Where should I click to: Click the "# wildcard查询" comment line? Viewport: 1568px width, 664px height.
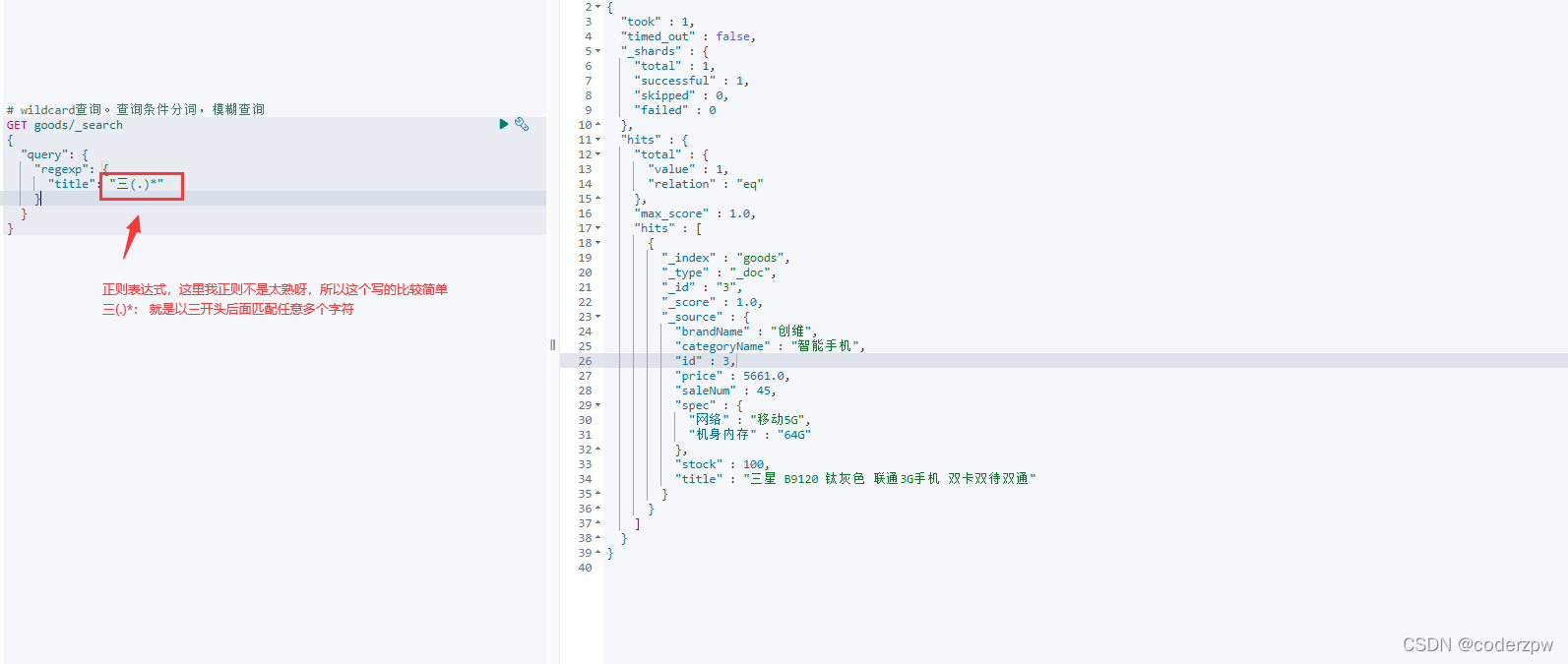tap(136, 109)
